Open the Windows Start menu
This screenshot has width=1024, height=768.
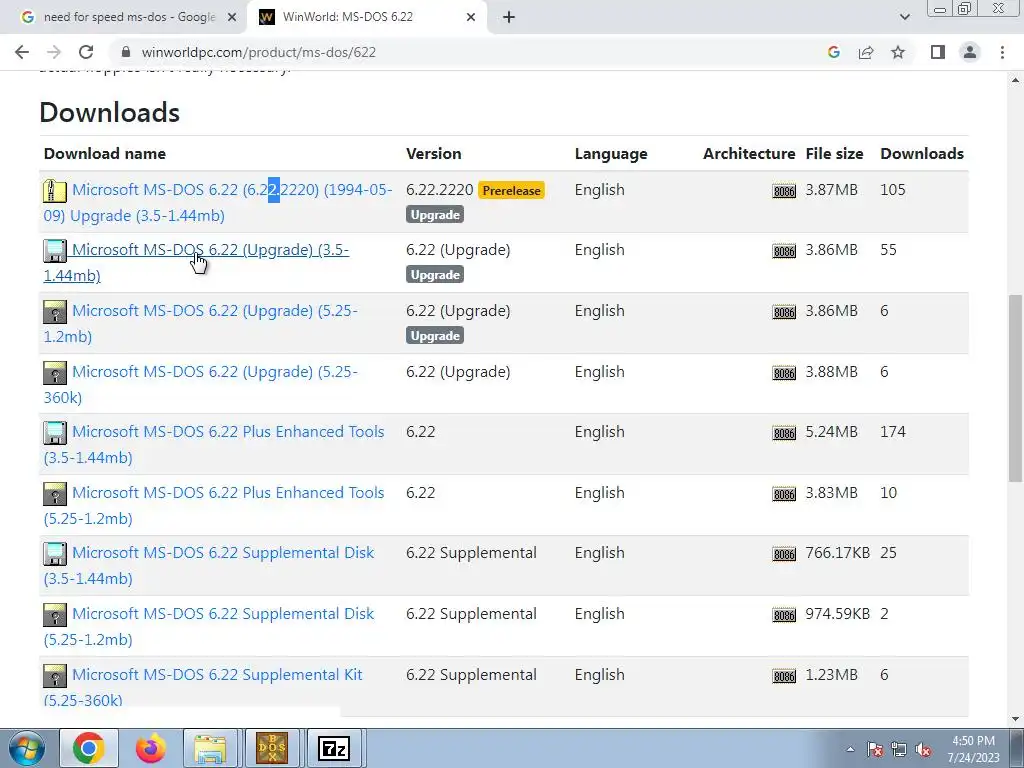pos(27,748)
